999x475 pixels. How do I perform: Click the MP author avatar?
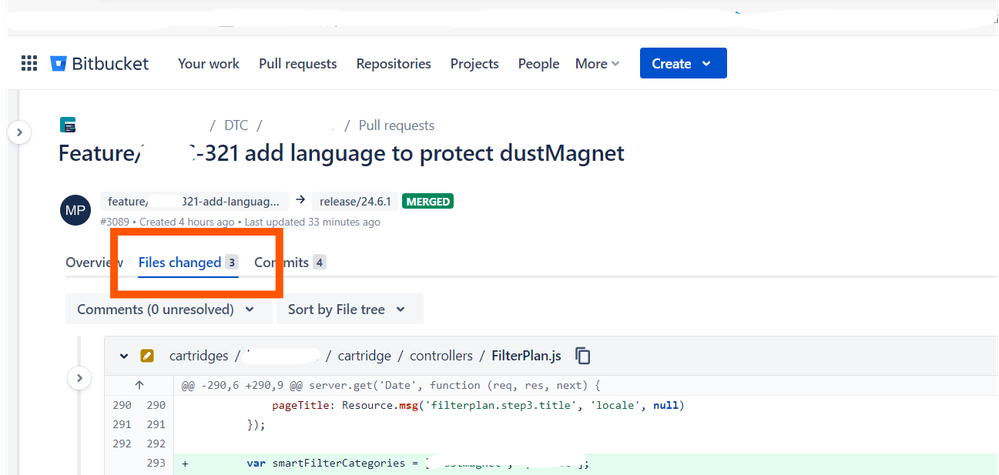tap(75, 210)
